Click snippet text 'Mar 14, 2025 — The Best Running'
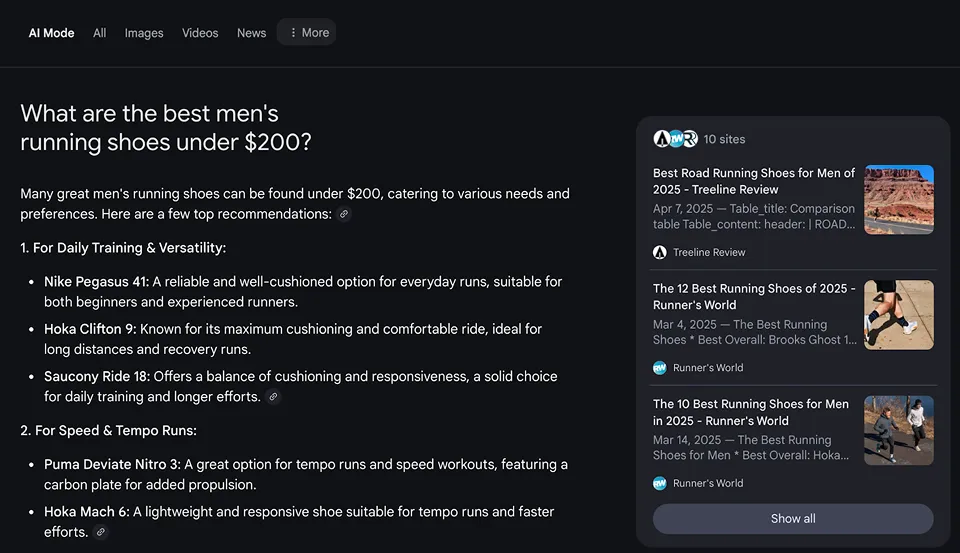Image resolution: width=960 pixels, height=553 pixels. [742, 440]
